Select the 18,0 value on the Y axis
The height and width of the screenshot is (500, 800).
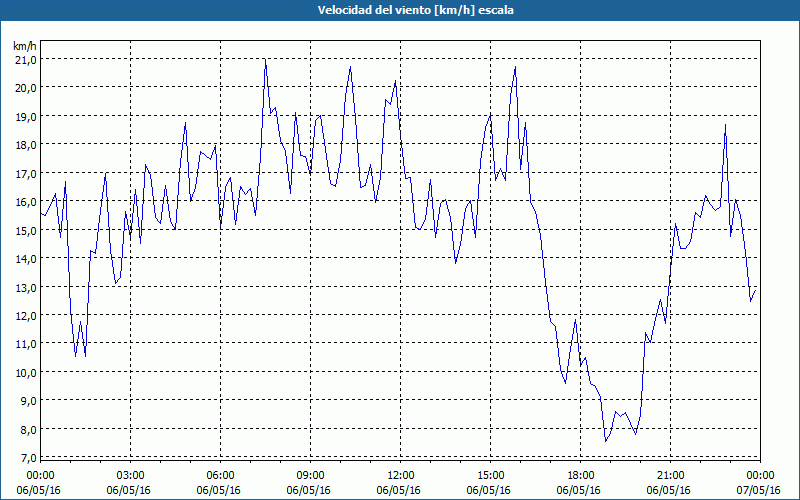point(26,145)
